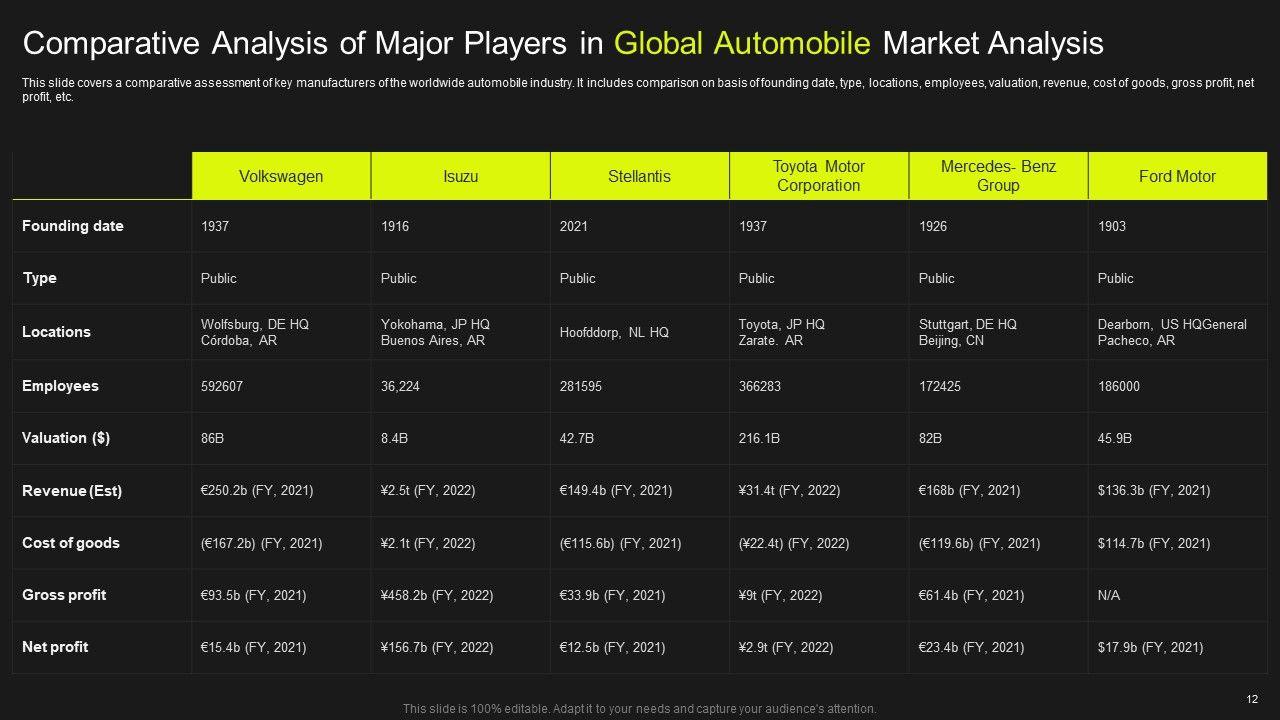The height and width of the screenshot is (720, 1280).
Task: Select Ford's N/A gross profit cell
Action: [x=1109, y=595]
